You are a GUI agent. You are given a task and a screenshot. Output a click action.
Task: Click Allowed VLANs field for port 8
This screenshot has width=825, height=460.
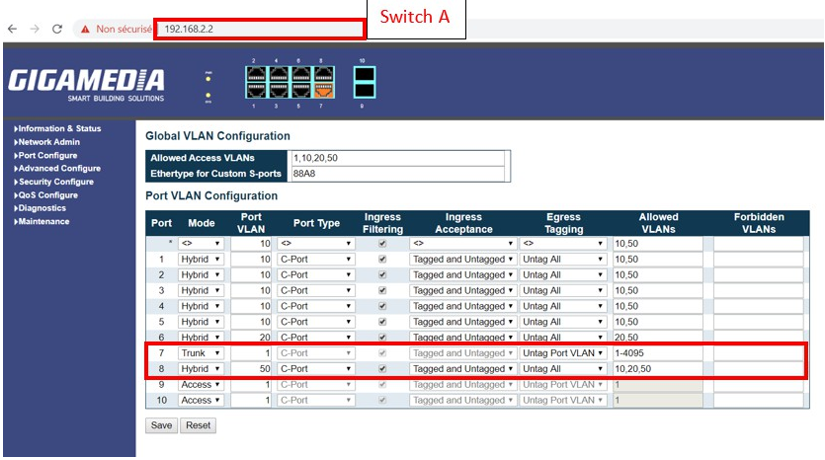tap(657, 369)
